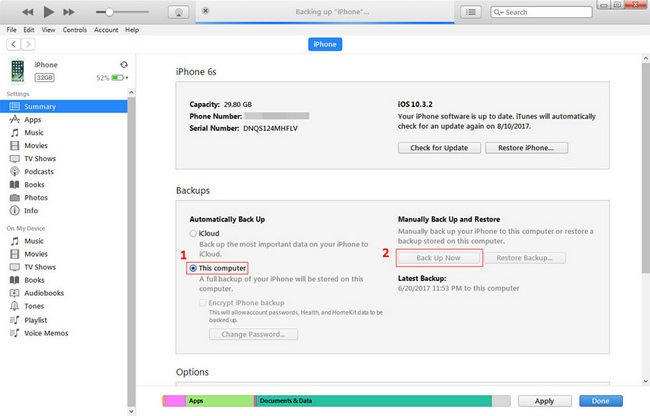Open the Help menu
Image resolution: width=650 pixels, height=416 pixels.
click(x=132, y=30)
